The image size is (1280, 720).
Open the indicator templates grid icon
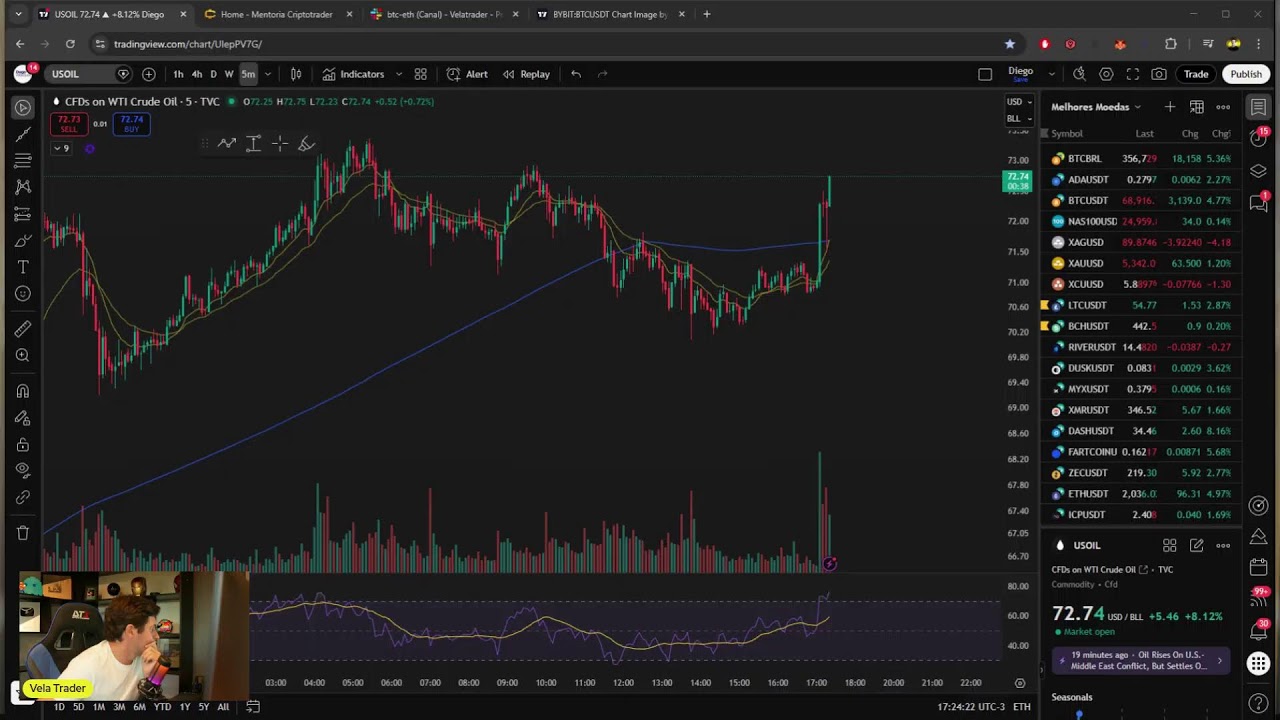coord(420,74)
